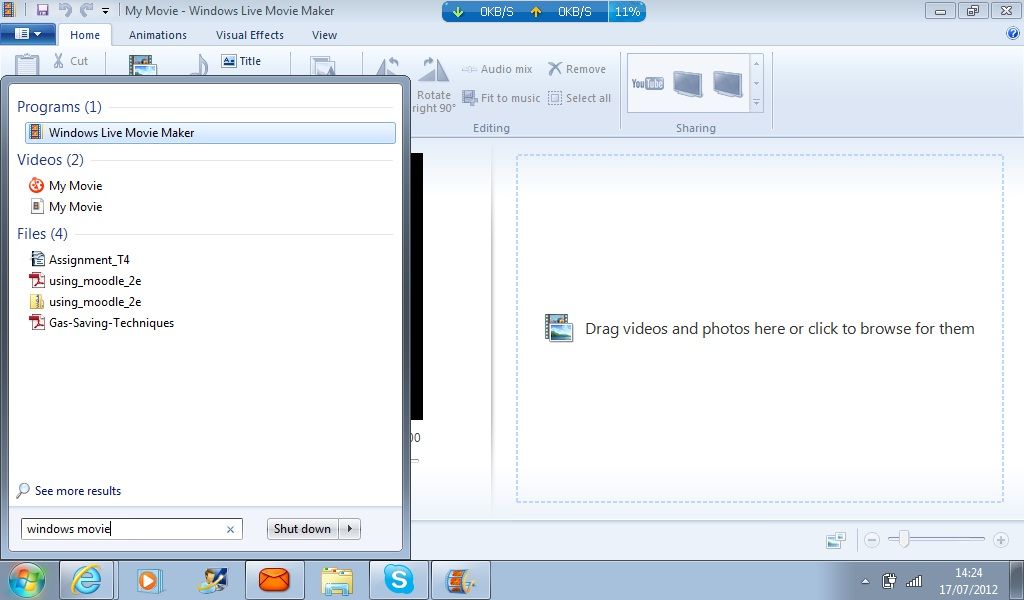Screen dimensions: 1024x600
Task: Click the power plug tray icon
Action: pos(889,580)
